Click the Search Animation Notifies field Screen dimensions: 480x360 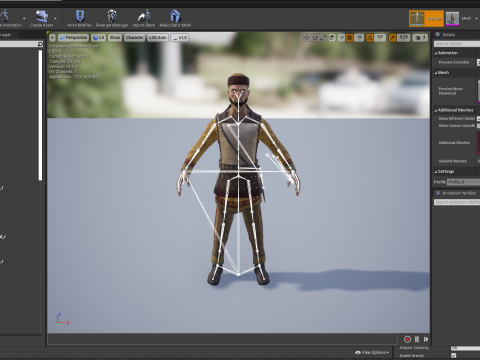pos(457,202)
